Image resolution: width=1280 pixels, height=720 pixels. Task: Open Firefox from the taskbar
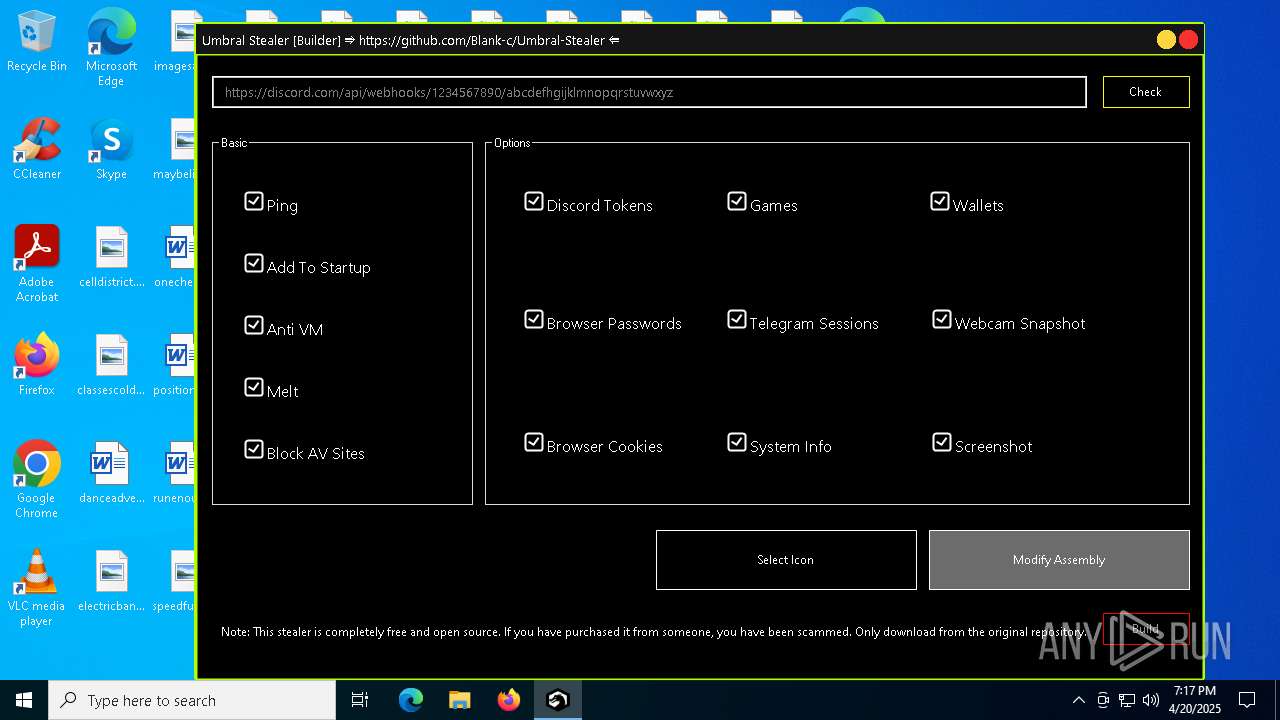point(509,700)
